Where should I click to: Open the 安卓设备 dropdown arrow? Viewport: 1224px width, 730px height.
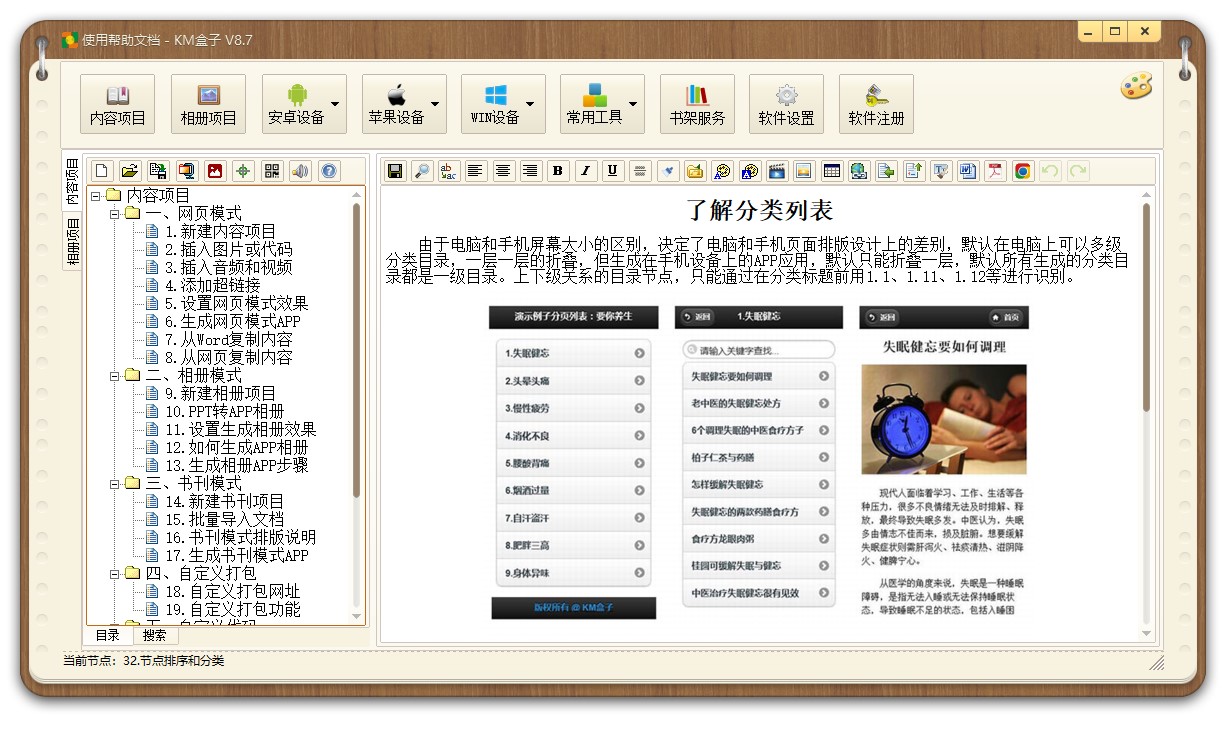coord(334,104)
